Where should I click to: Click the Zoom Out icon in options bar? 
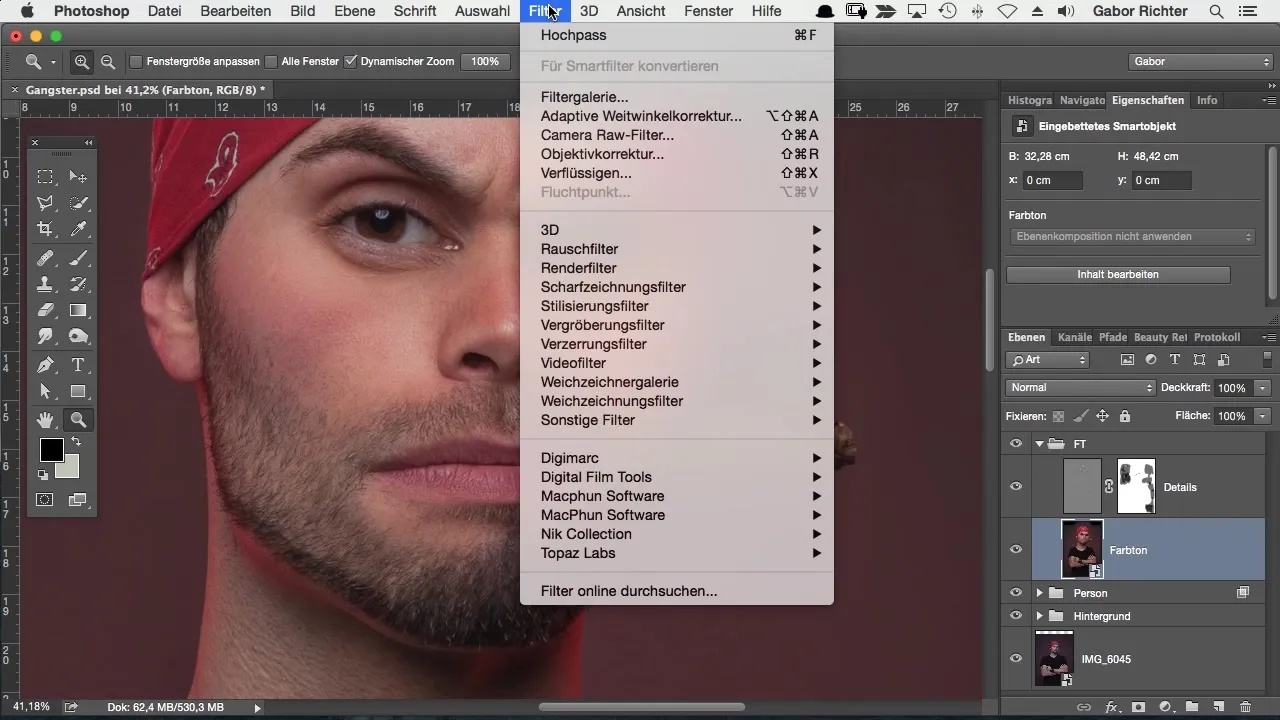pyautogui.click(x=107, y=61)
